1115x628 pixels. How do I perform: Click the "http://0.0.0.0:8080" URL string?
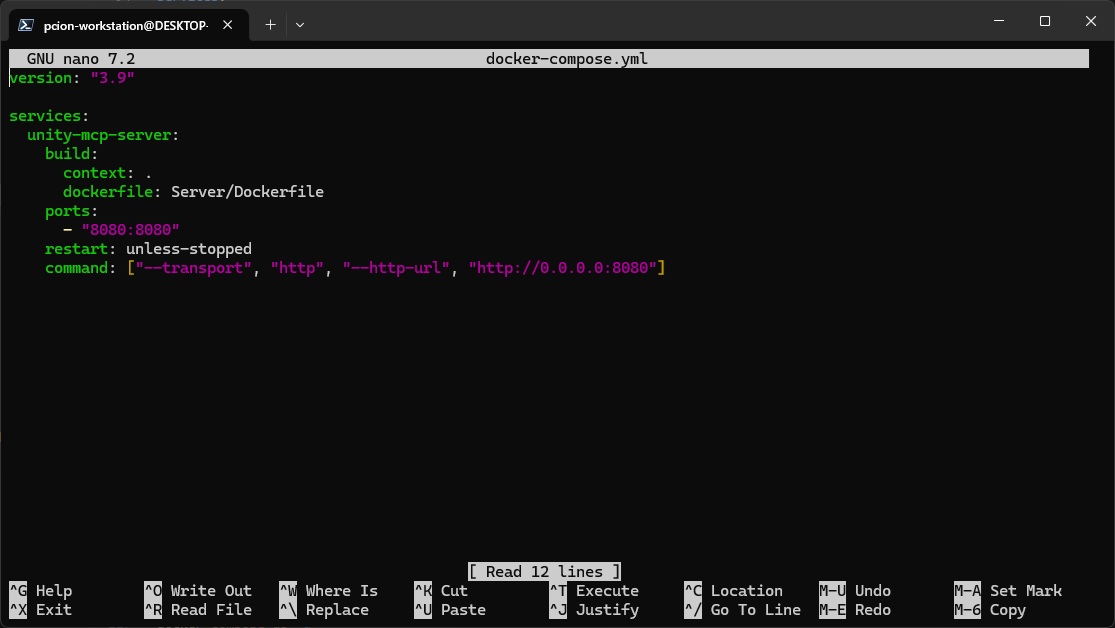coord(563,268)
